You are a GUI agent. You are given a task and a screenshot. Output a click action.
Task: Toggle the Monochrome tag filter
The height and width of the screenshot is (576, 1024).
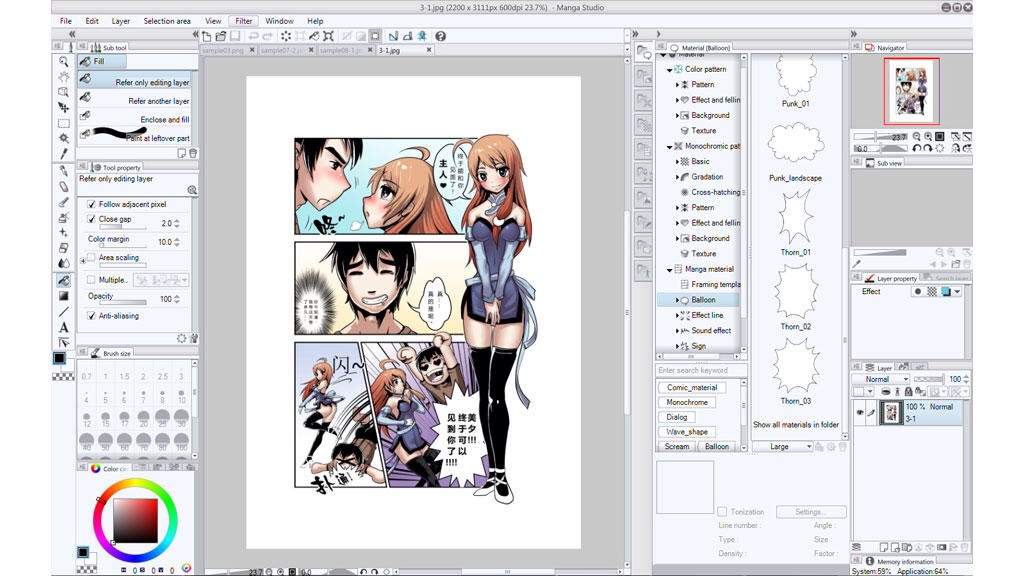(687, 402)
